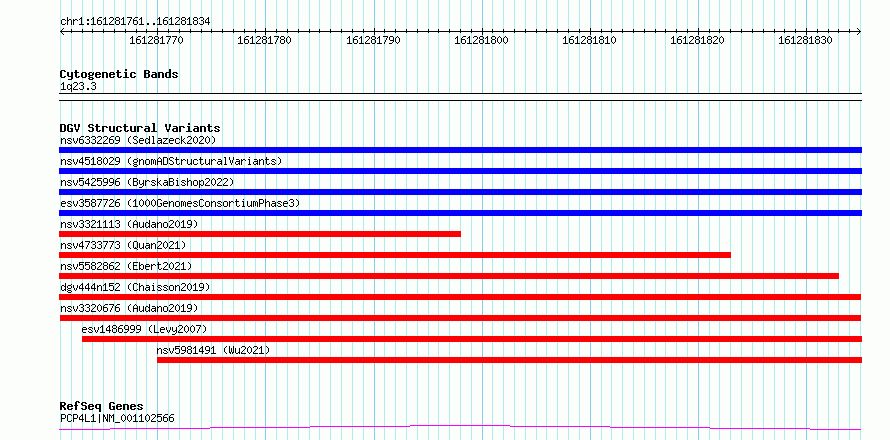
Task: Open nsv3320676 (Audano2019) variant label
Action: 129,308
